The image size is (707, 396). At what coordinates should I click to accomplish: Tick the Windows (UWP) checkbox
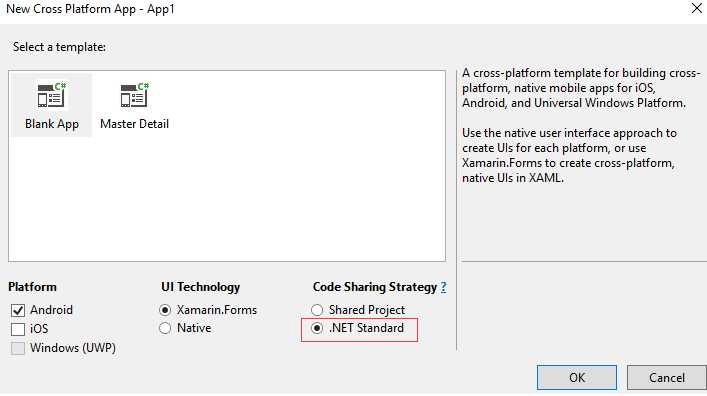pyautogui.click(x=18, y=348)
